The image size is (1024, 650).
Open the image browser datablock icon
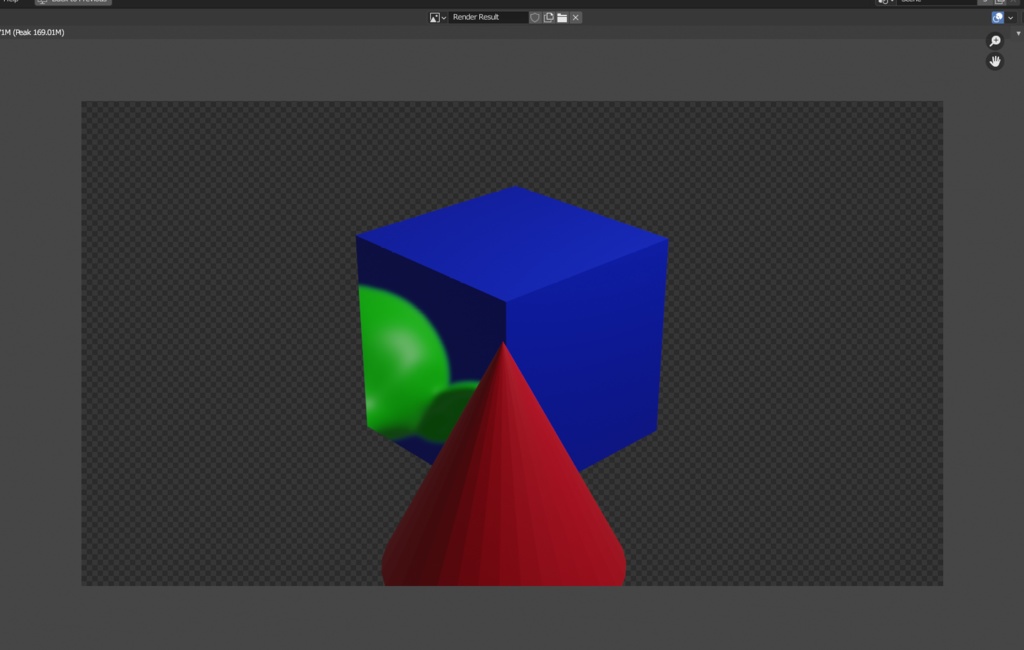tap(435, 17)
